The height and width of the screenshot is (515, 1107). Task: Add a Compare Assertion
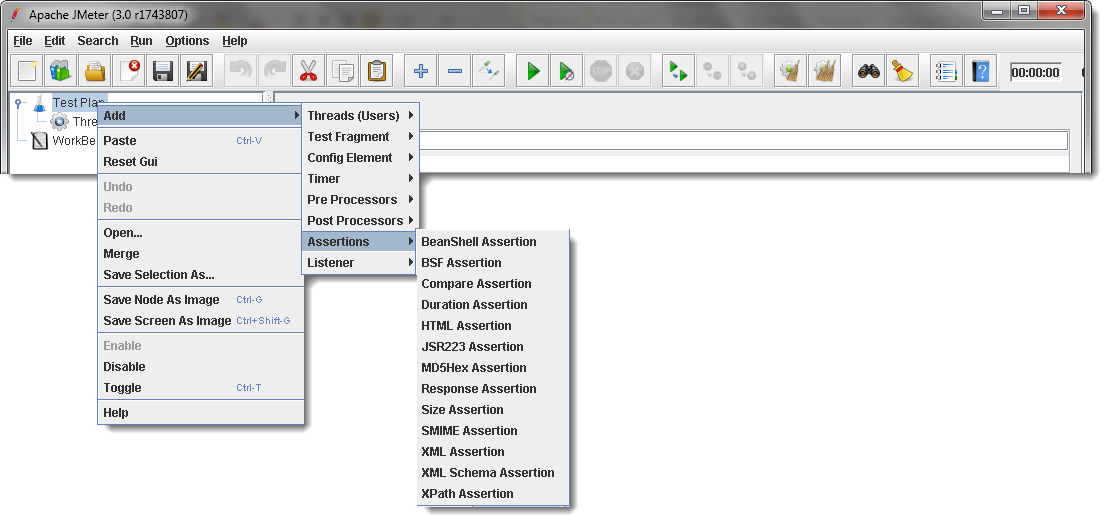pyautogui.click(x=493, y=284)
